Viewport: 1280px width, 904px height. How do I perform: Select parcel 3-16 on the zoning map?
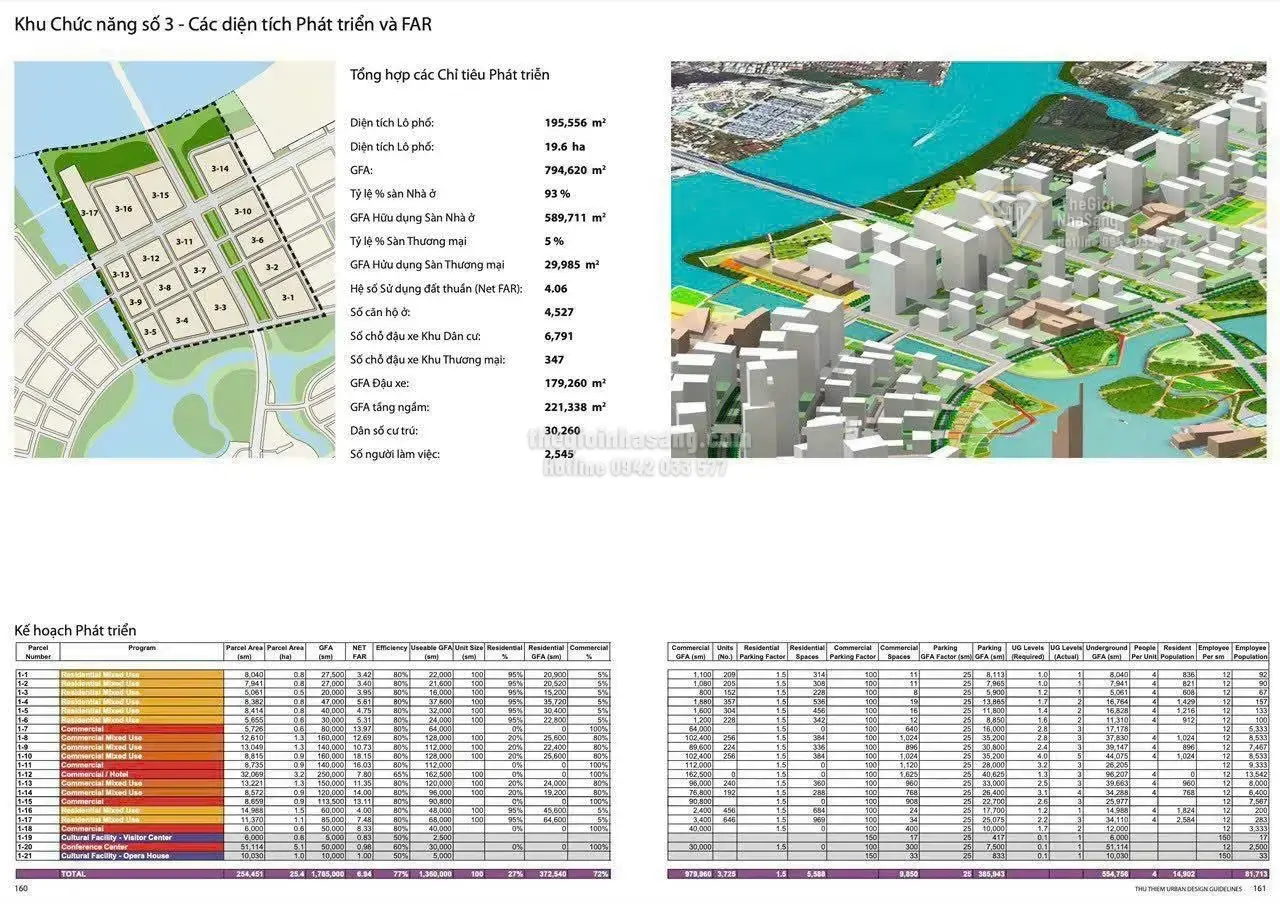click(x=123, y=208)
